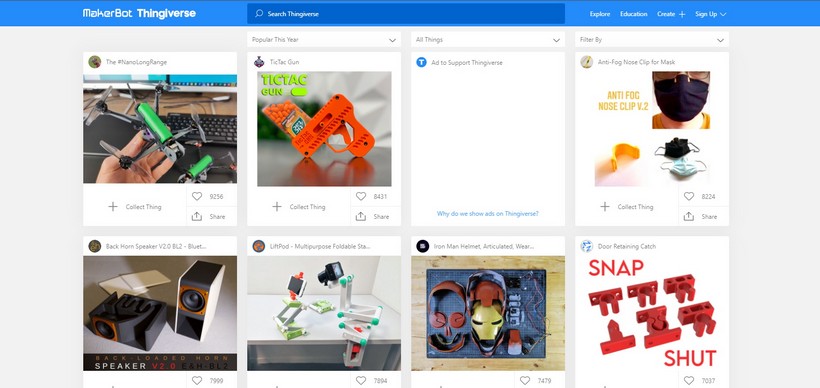Open the Iron Man Helmet author avatar

click(x=423, y=246)
